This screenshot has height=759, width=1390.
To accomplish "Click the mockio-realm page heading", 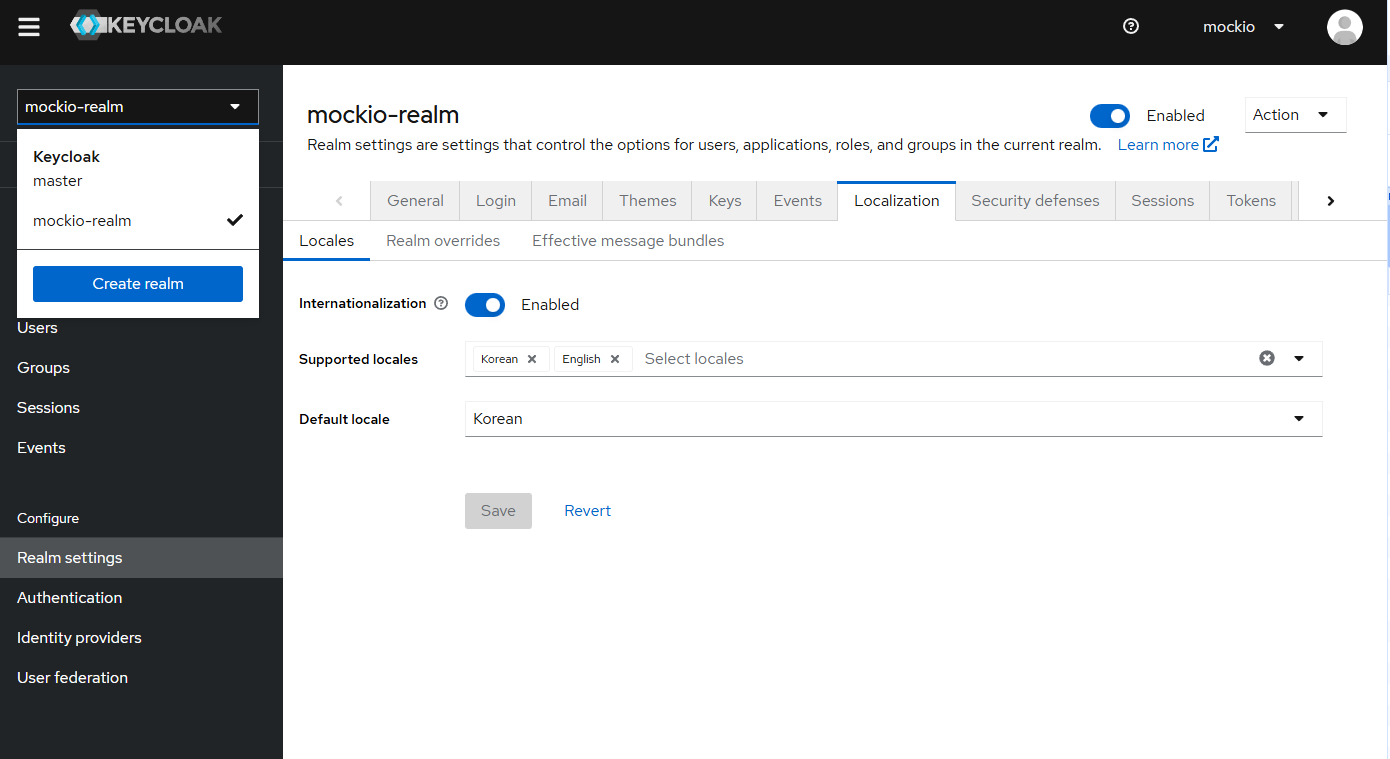I will coord(383,115).
